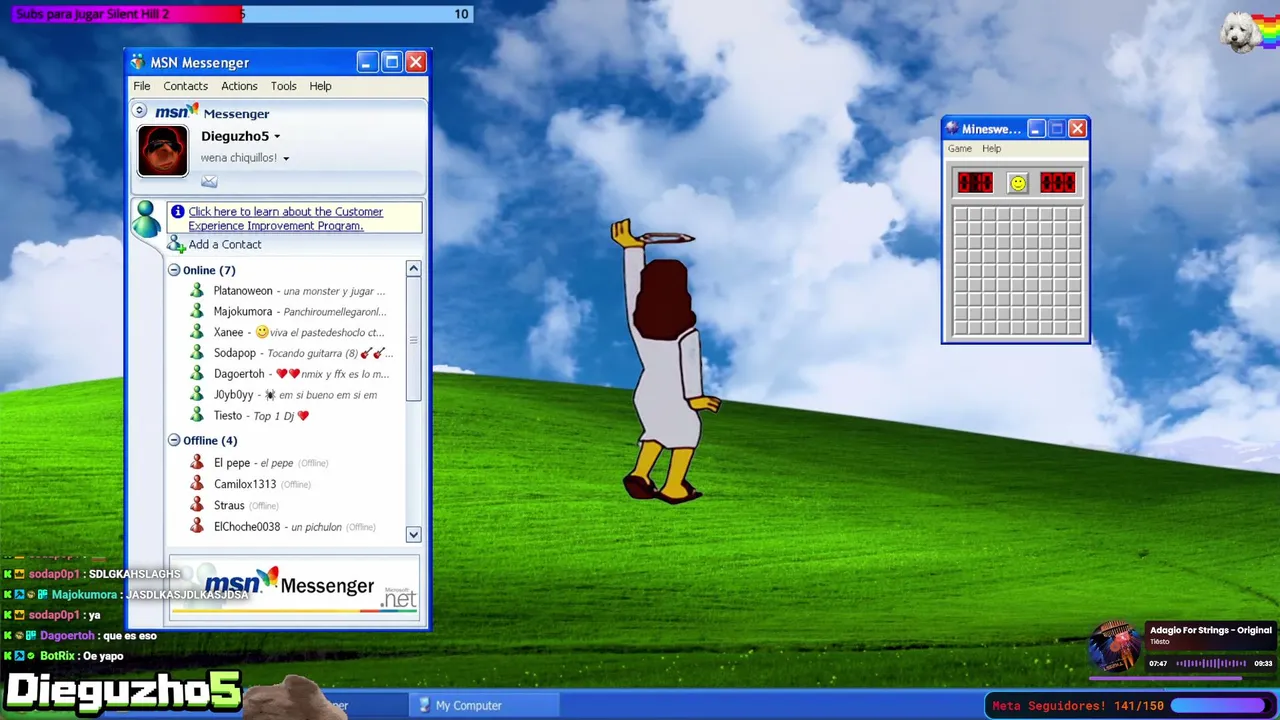Screen dimensions: 1280x720
Task: Select Majokumora's green status icon
Action: point(197,311)
